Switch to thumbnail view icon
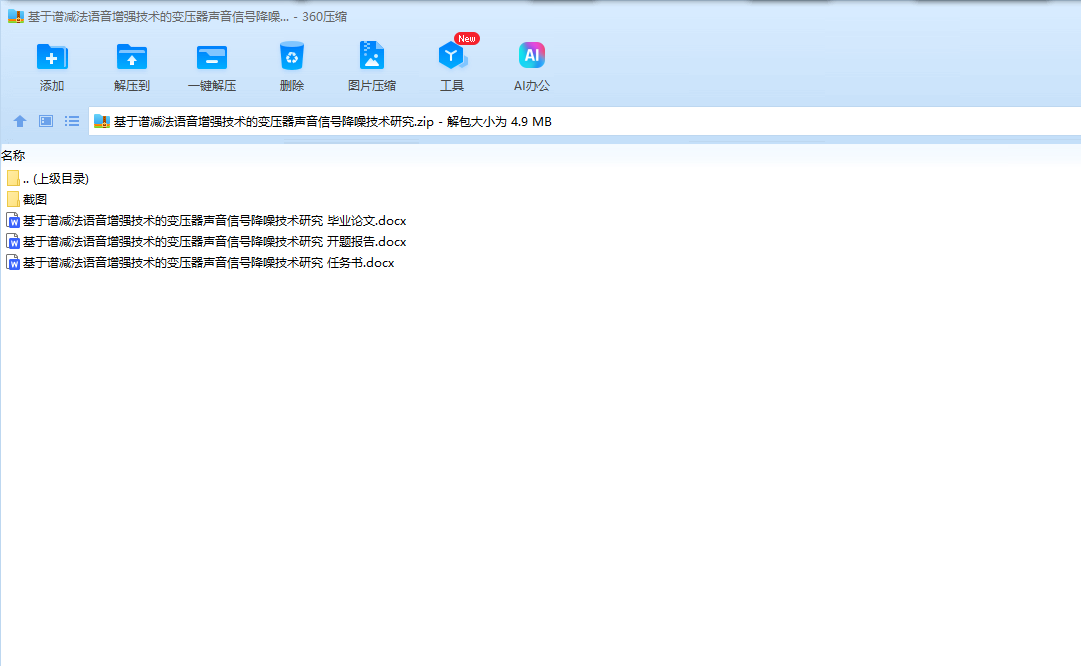 point(46,121)
